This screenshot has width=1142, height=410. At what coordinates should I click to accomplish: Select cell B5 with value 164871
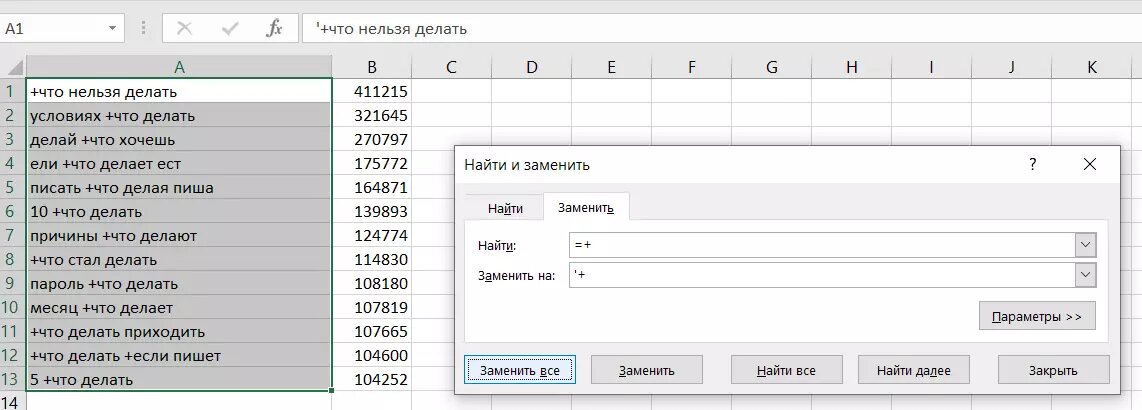pos(372,188)
